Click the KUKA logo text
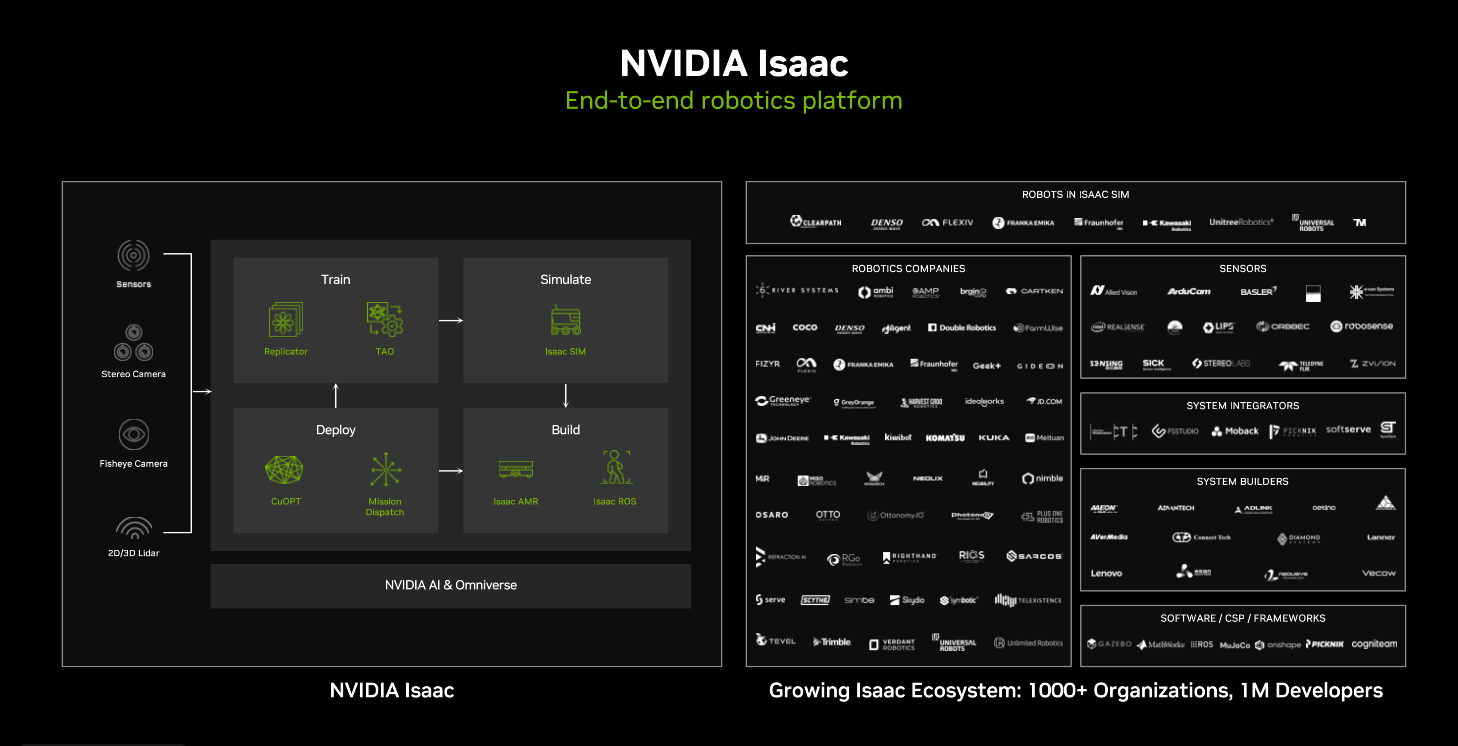 pos(993,438)
